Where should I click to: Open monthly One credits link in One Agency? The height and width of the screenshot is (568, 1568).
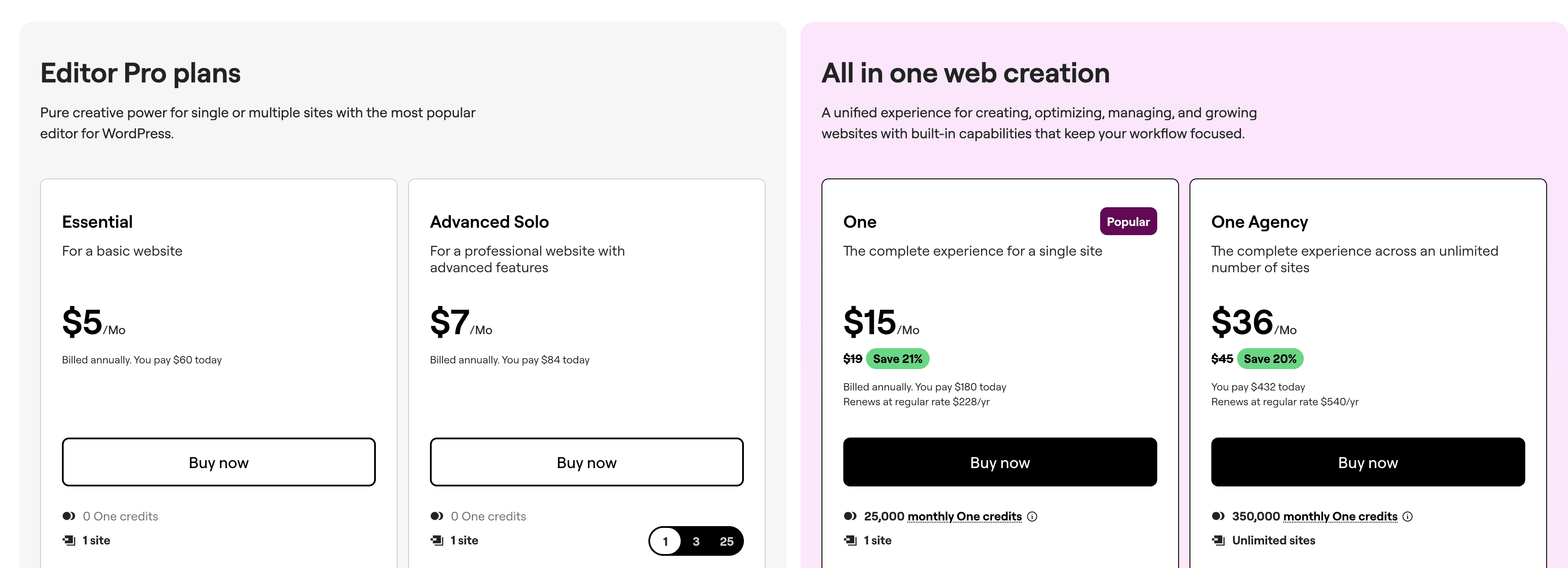[1340, 516]
